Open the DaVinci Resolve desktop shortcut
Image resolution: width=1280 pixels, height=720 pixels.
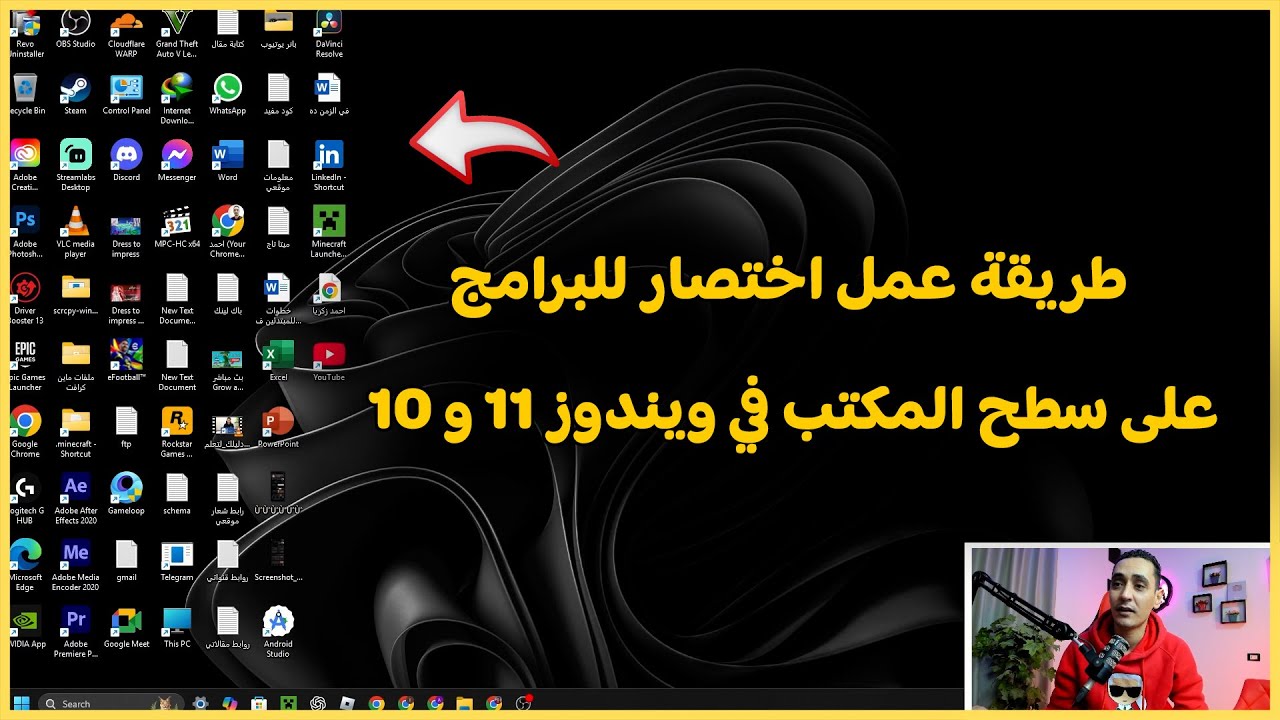point(329,33)
